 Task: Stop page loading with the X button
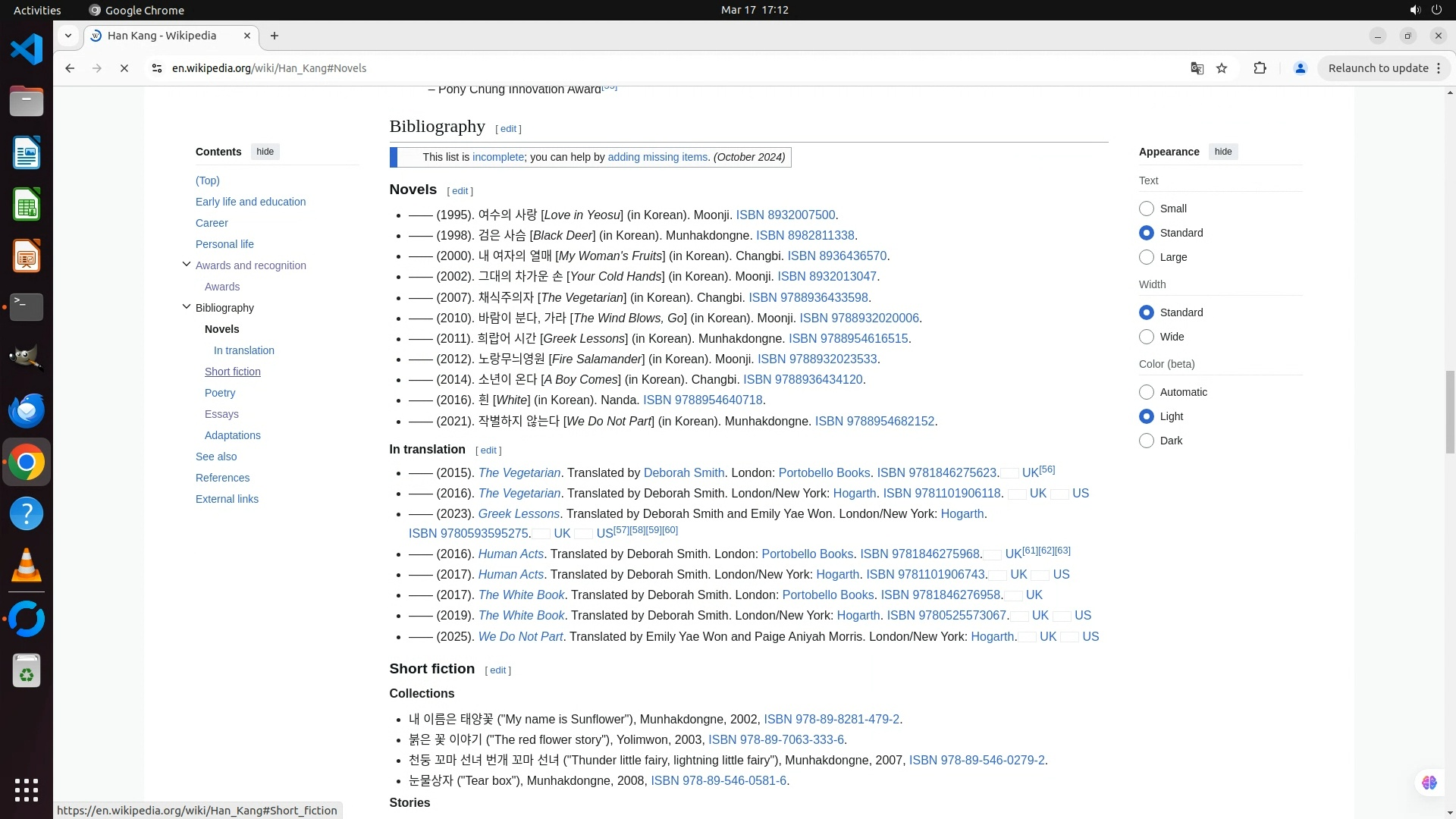(x=124, y=68)
